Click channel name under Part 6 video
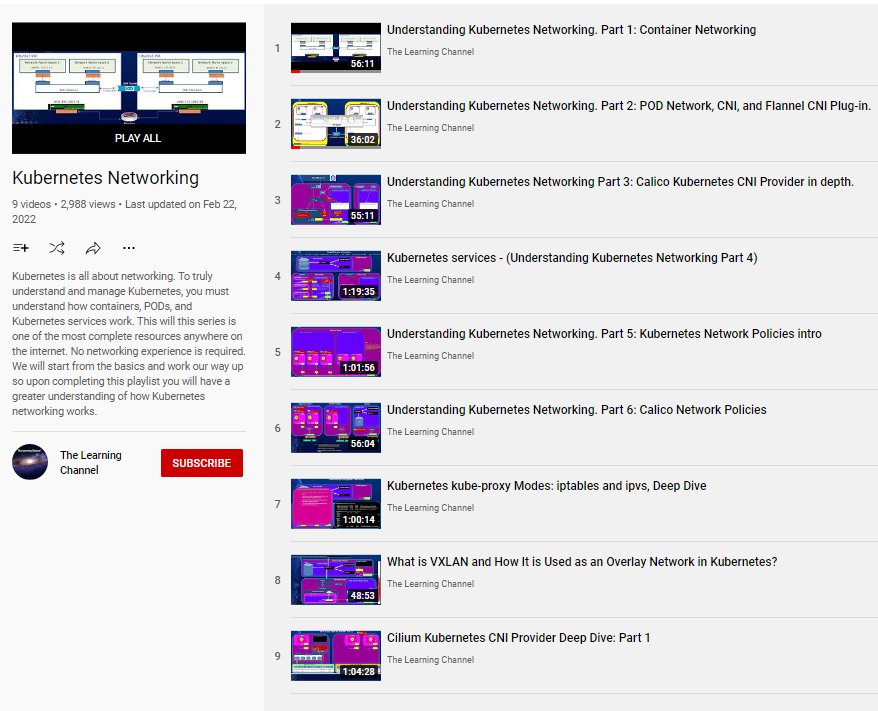878x711 pixels. tap(430, 432)
